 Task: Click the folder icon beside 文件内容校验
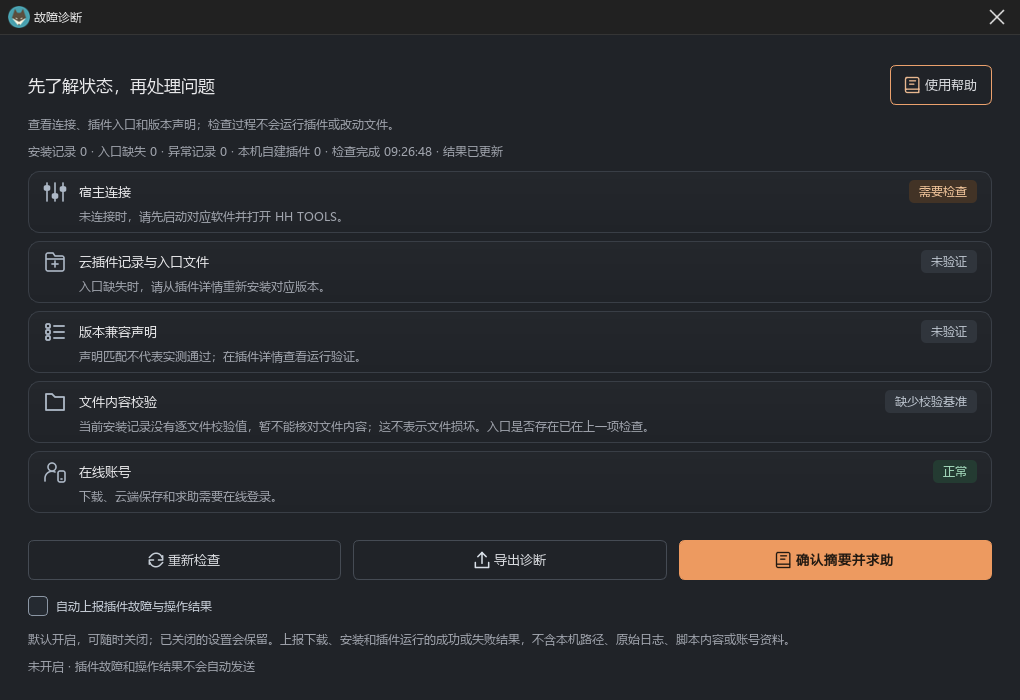(55, 402)
